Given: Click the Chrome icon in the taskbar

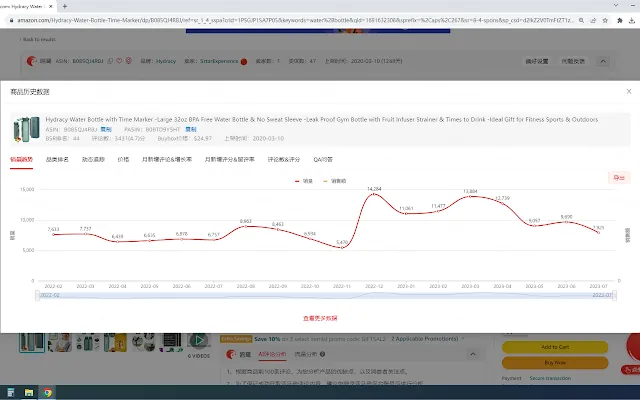Looking at the screenshot, I should (48, 393).
